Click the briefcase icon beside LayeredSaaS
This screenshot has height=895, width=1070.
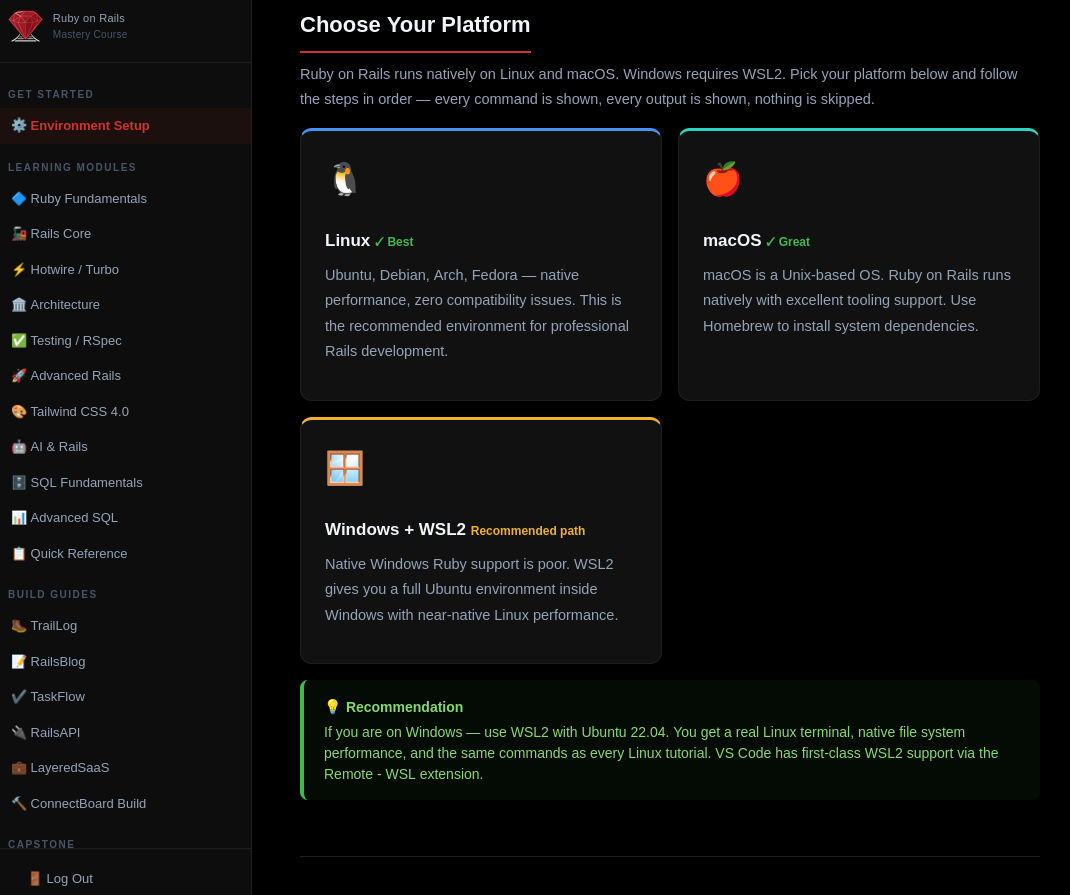coord(19,768)
